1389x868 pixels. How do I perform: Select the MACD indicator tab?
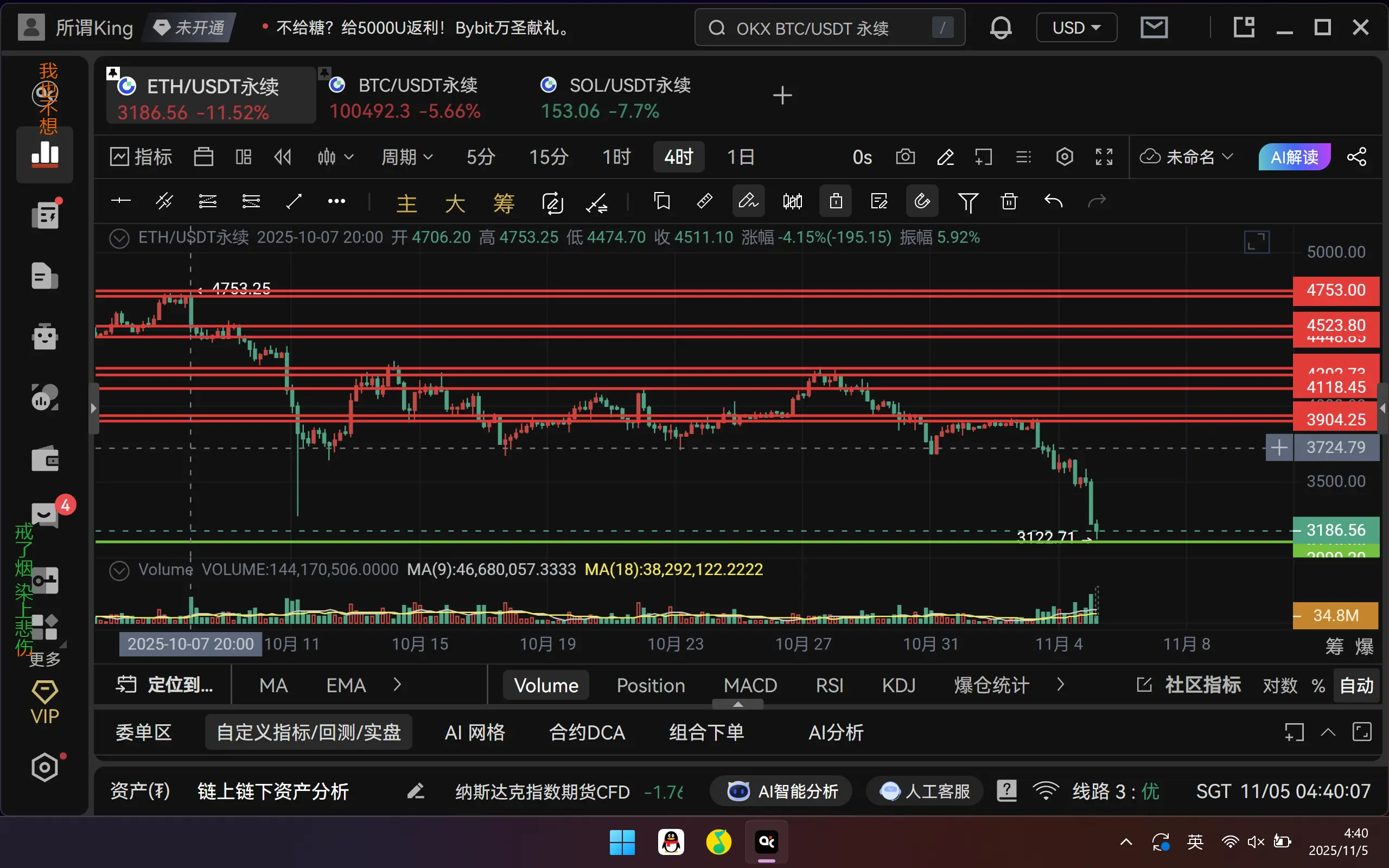pyautogui.click(x=750, y=685)
